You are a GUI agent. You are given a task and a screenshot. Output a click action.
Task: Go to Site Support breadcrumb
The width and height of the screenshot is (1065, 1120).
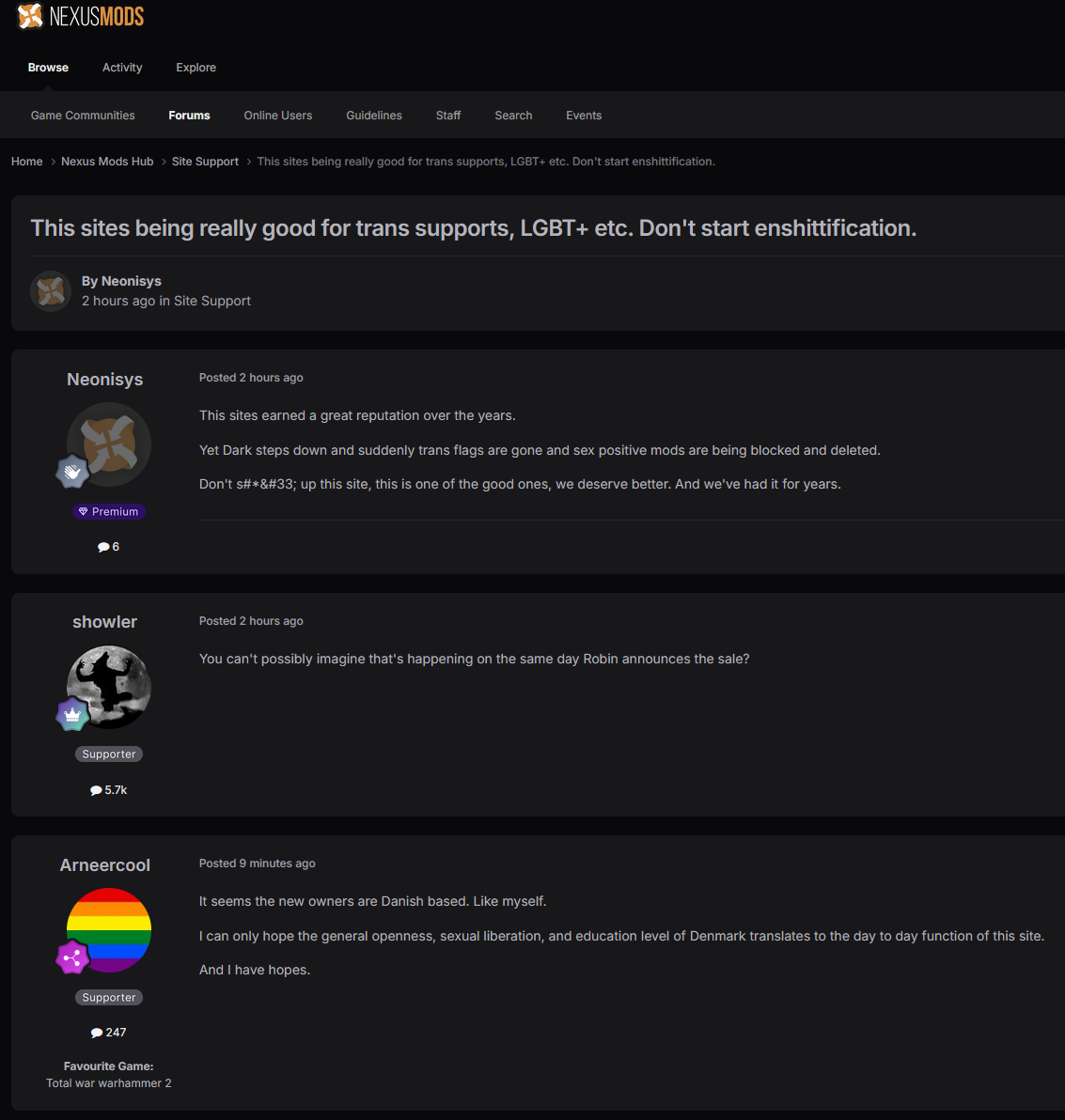[x=205, y=162]
